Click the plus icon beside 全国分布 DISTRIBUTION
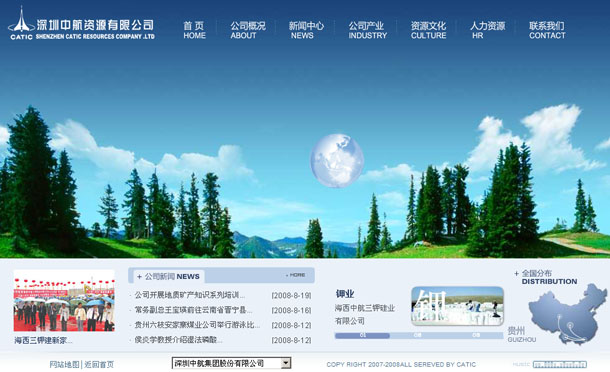The width and height of the screenshot is (610, 372). click(x=516, y=274)
